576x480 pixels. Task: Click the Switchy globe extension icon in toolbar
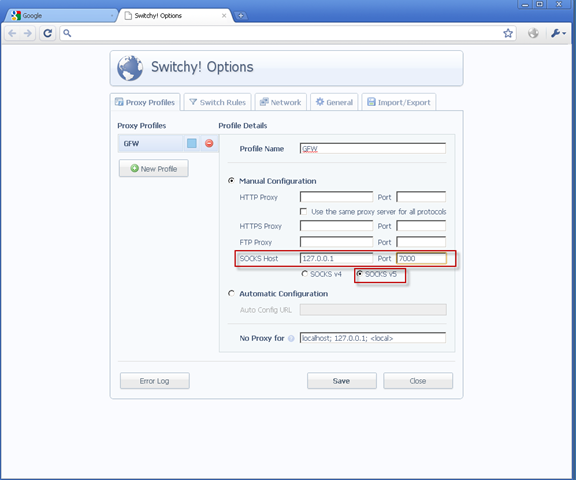[x=533, y=33]
